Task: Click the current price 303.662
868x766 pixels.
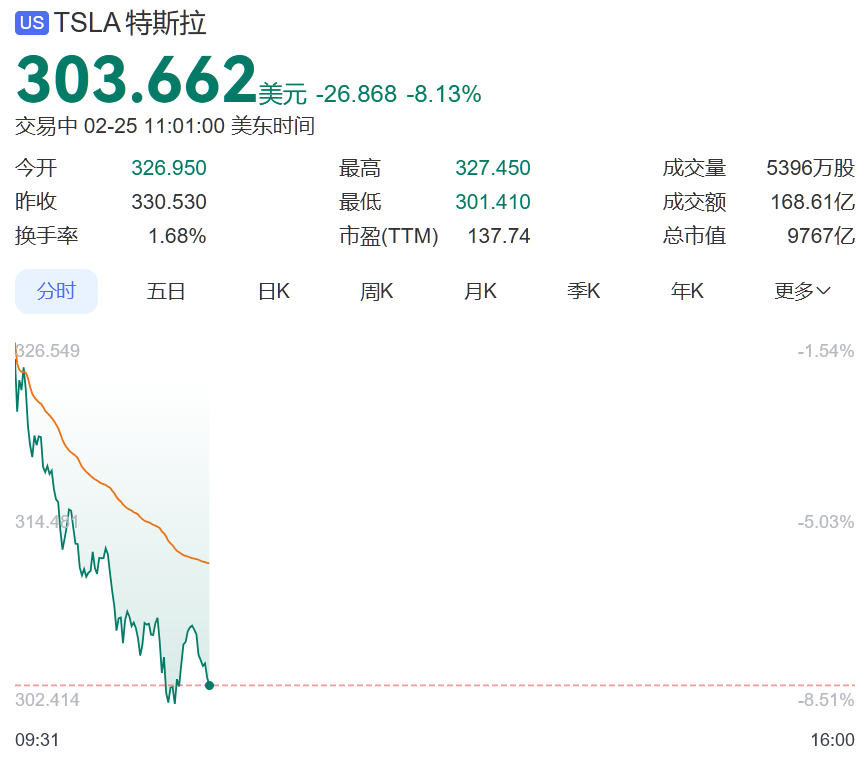Action: (x=136, y=79)
